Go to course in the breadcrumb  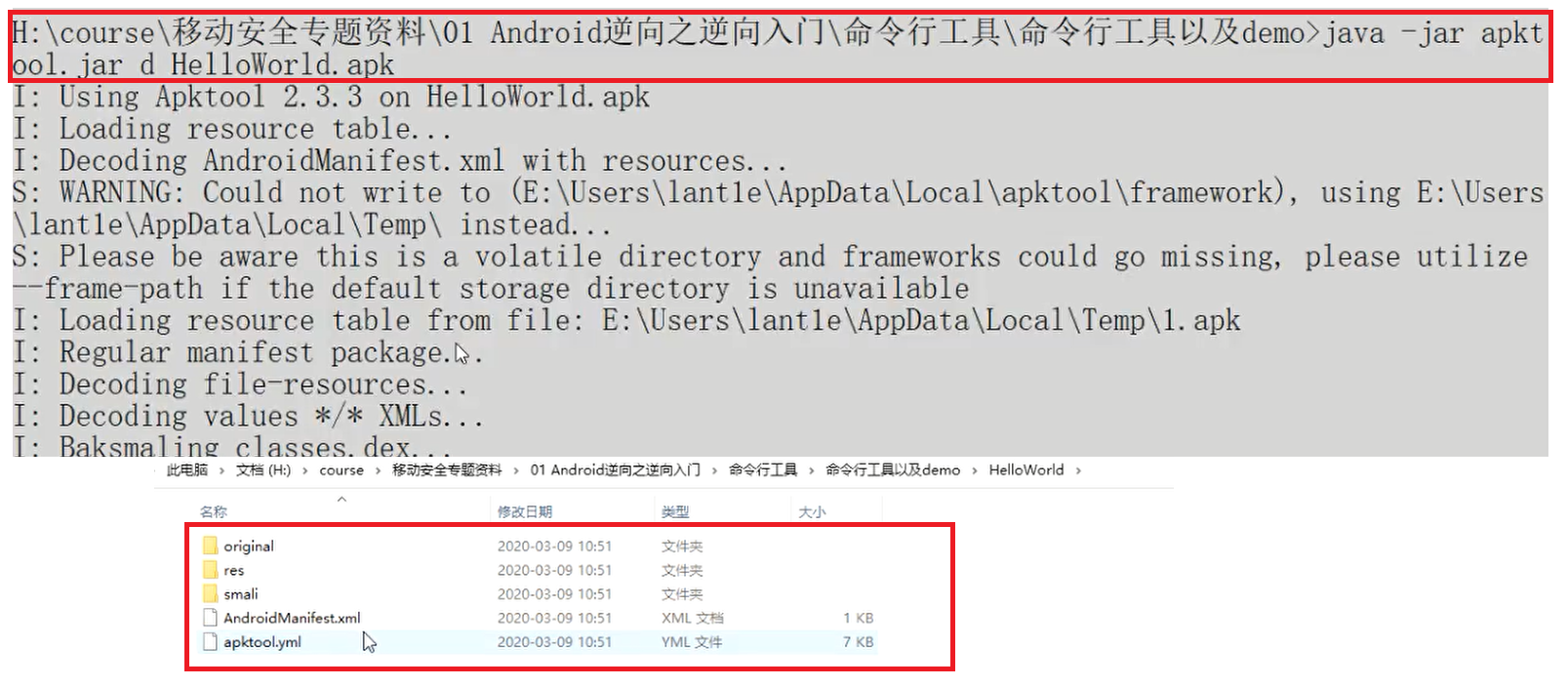click(x=342, y=469)
